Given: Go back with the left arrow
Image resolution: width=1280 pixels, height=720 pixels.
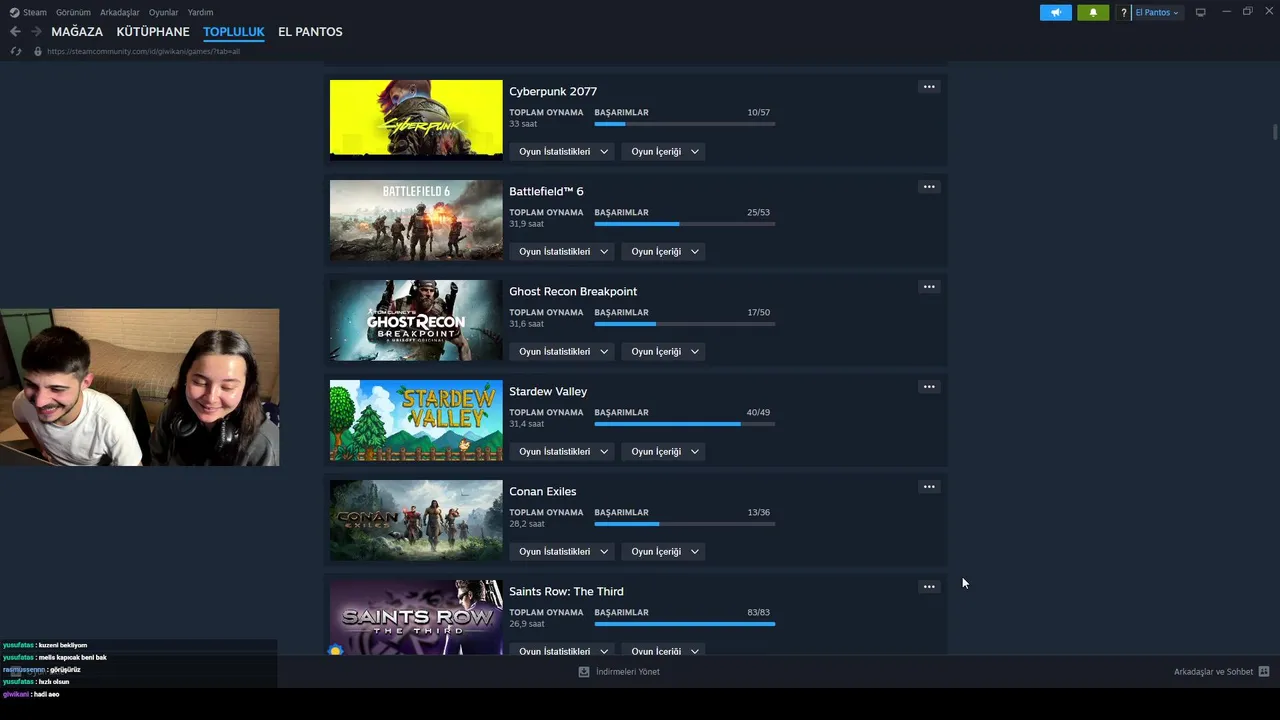Looking at the screenshot, I should click(15, 32).
